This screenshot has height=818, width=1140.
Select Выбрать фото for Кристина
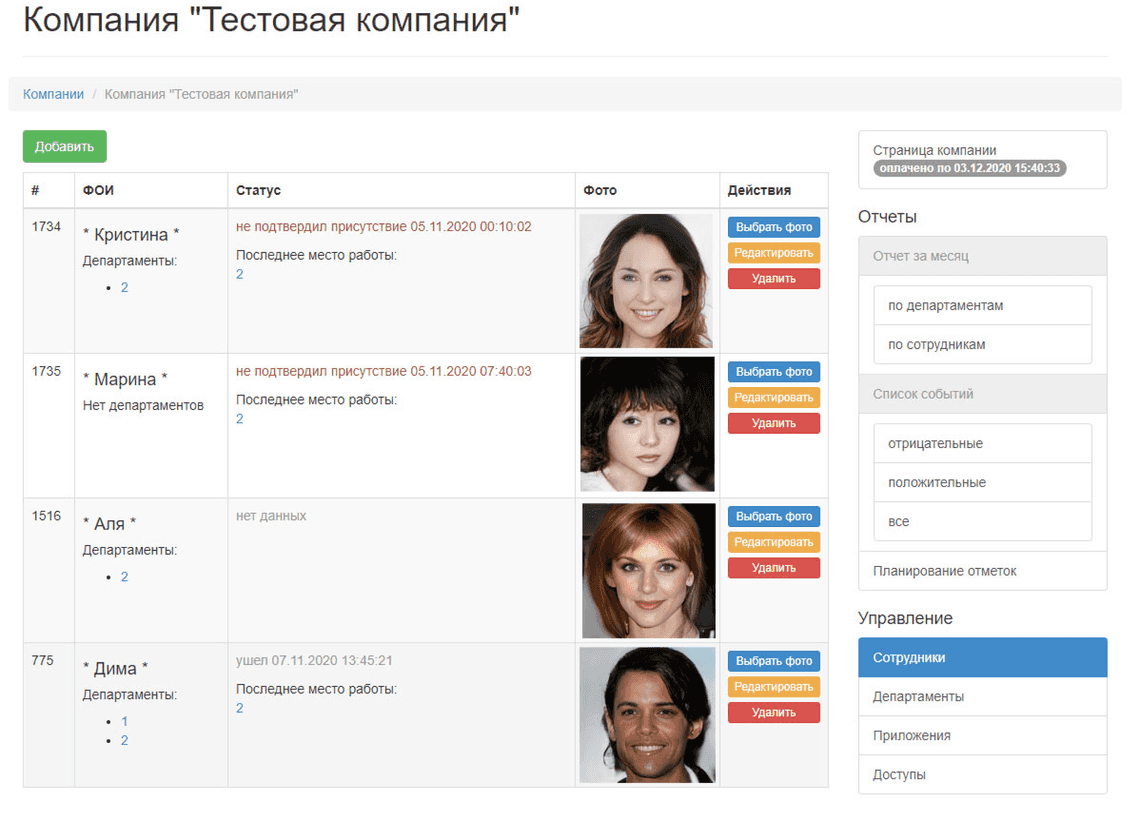coord(773,227)
